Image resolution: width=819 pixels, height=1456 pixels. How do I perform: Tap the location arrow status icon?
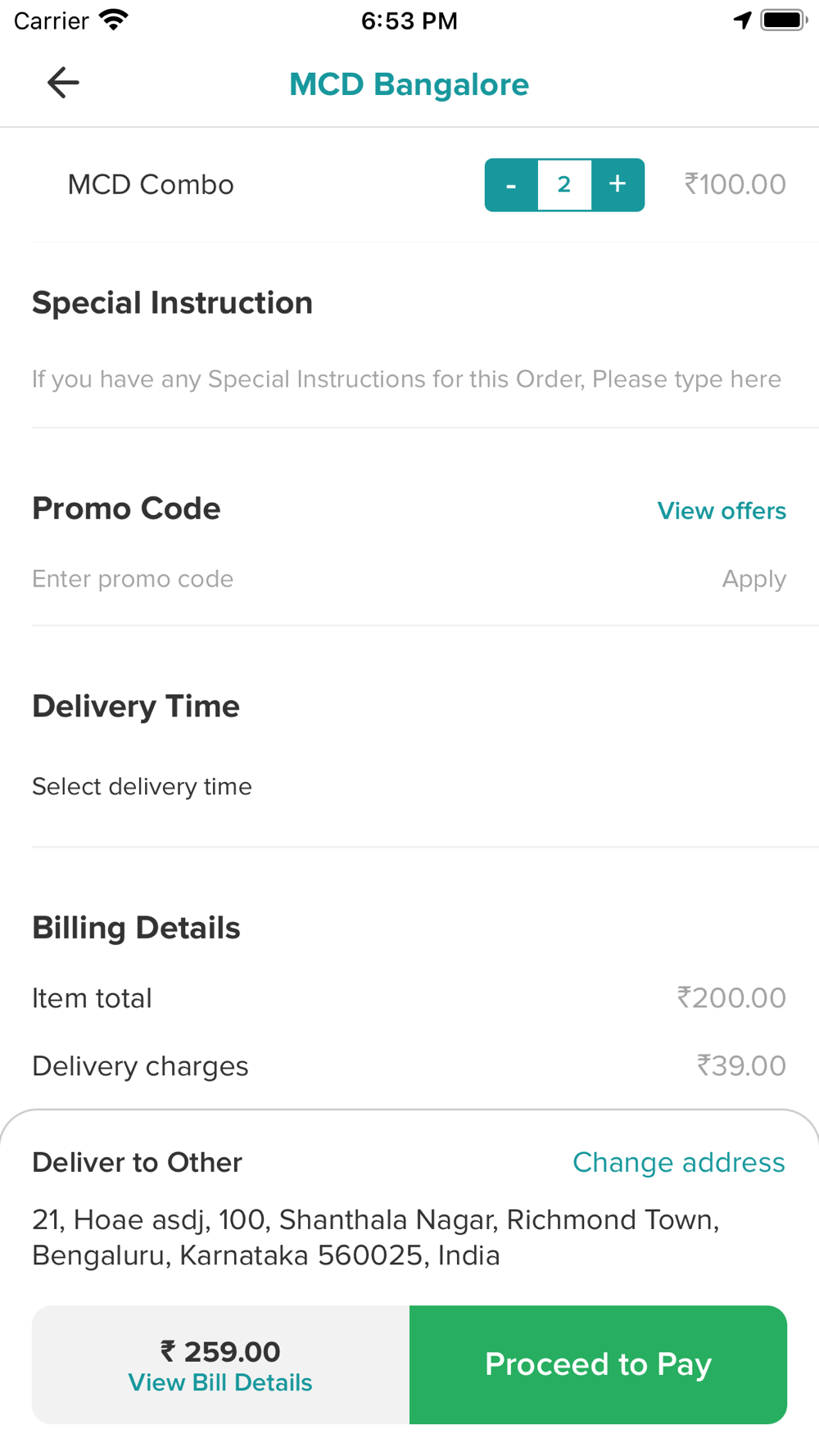click(743, 20)
